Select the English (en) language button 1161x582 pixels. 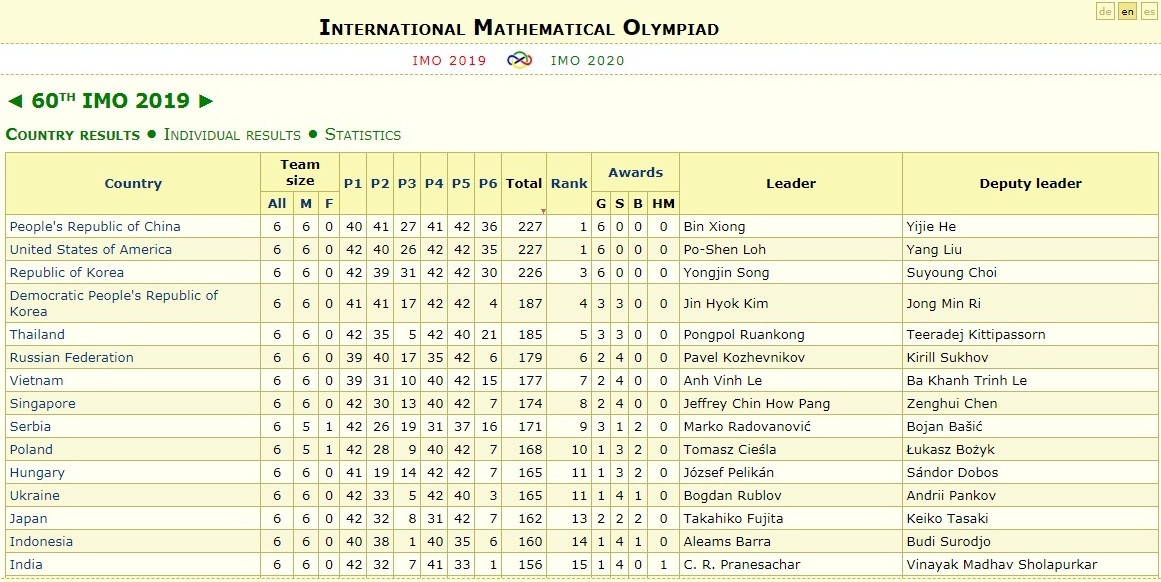[x=1127, y=11]
